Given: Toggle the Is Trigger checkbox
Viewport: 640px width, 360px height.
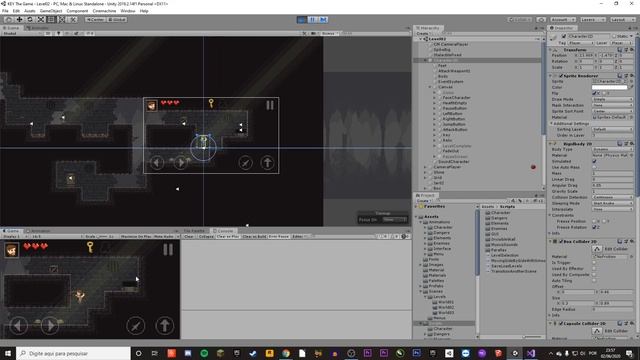Looking at the screenshot, I should click(x=594, y=262).
